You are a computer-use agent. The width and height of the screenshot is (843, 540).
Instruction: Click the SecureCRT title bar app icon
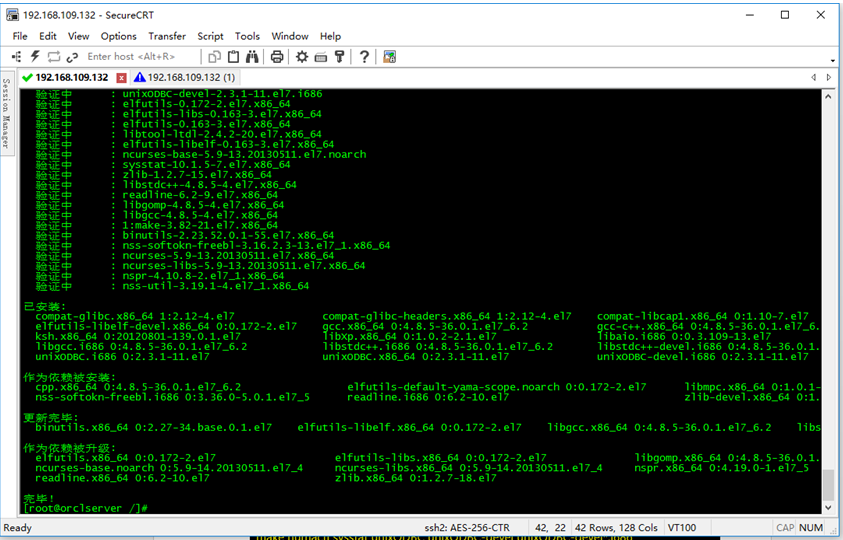[12, 15]
